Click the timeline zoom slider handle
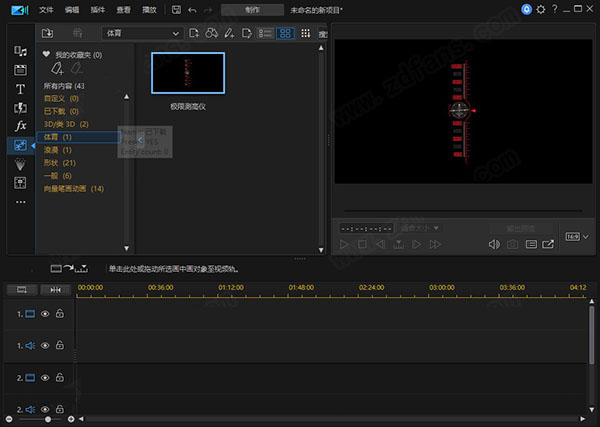Viewport: 600px width, 427px height. coord(48,419)
